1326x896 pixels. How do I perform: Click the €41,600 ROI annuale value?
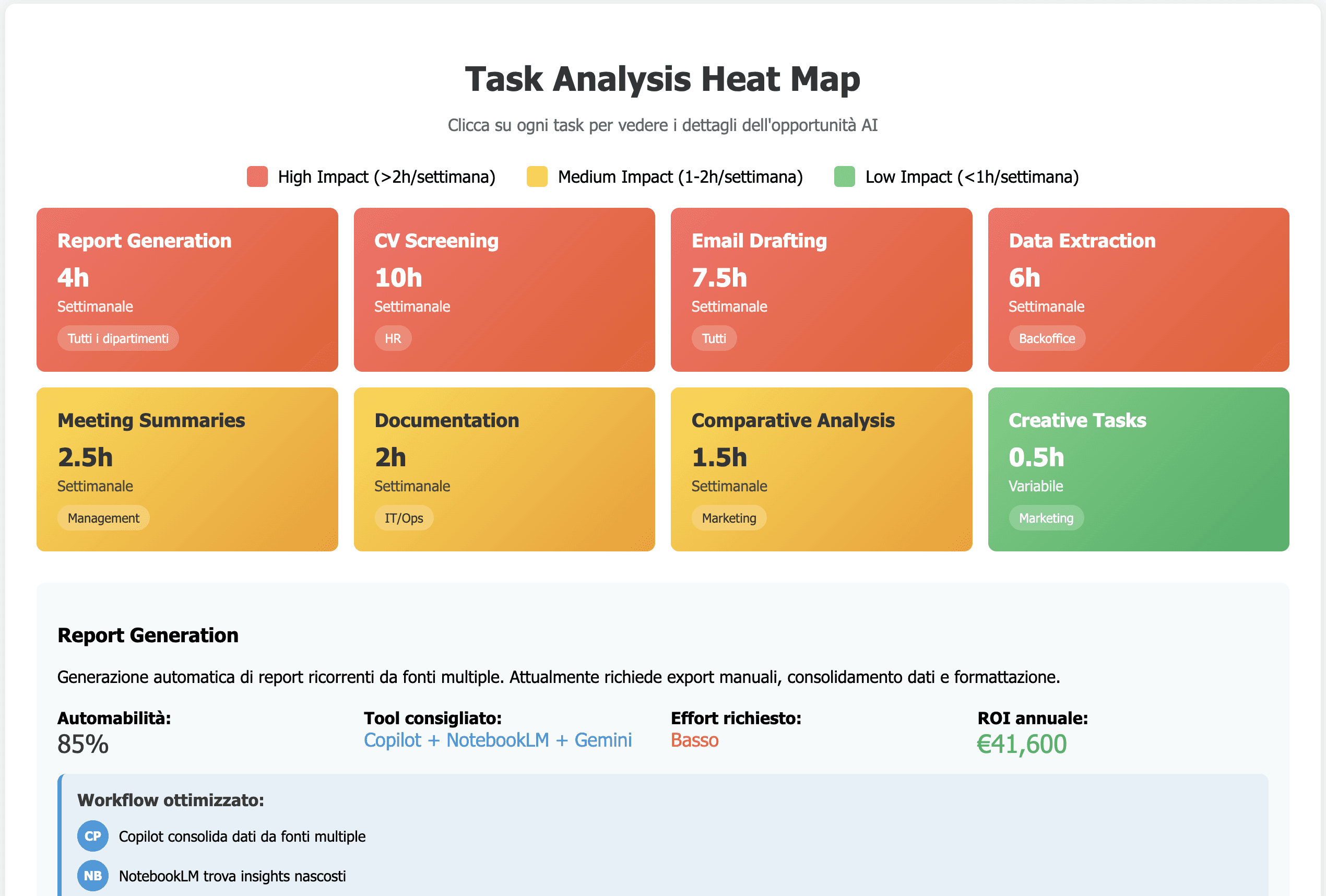click(1021, 744)
